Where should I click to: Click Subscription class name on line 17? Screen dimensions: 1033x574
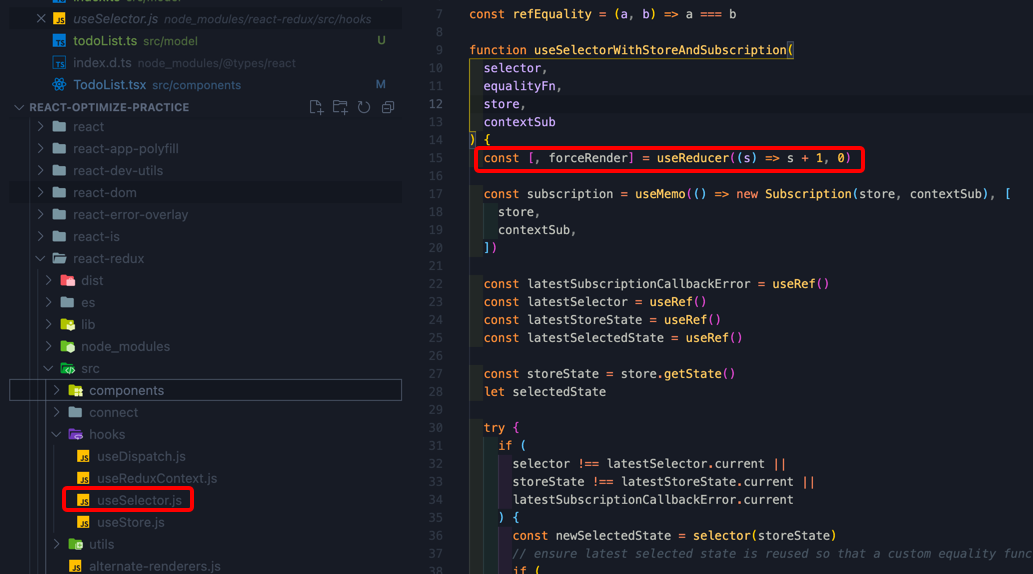pos(808,194)
